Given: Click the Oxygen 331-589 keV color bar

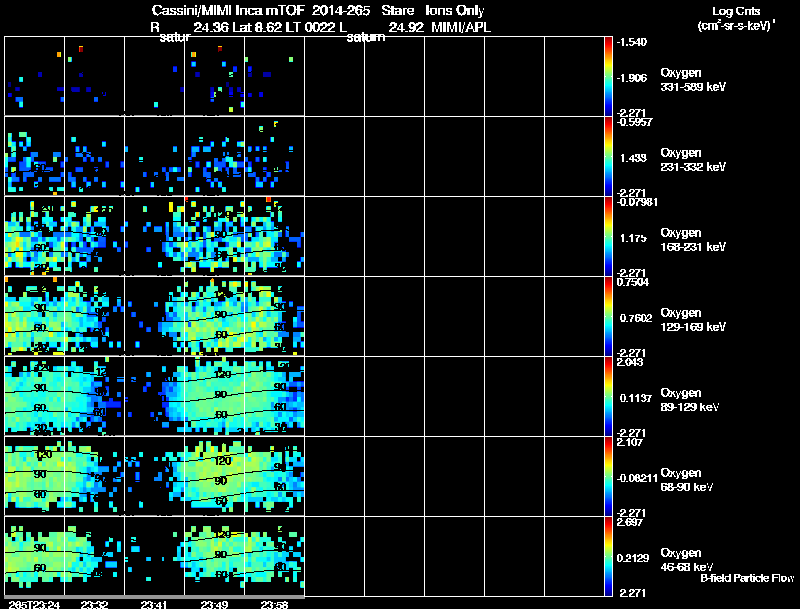Looking at the screenshot, I should [608, 76].
